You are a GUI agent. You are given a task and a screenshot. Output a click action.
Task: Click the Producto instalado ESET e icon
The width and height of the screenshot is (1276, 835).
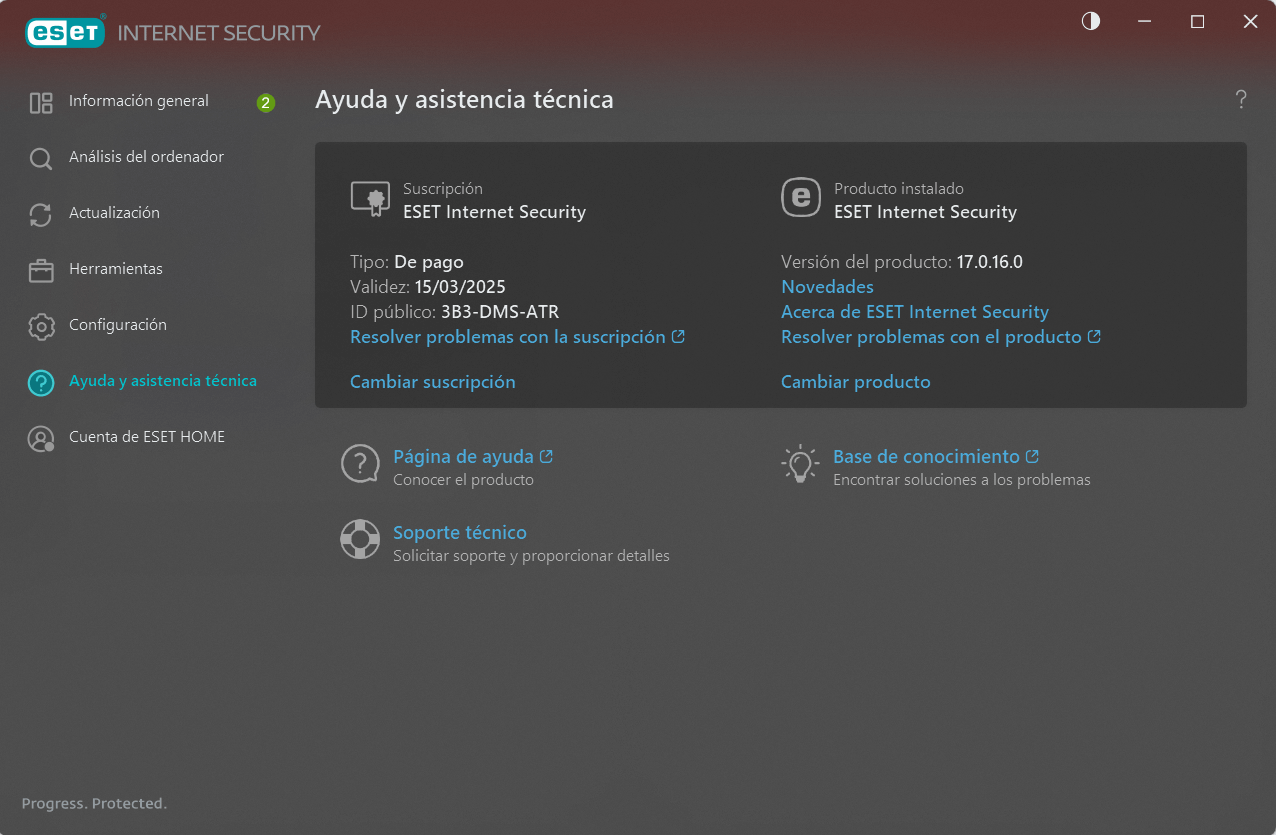coord(800,198)
